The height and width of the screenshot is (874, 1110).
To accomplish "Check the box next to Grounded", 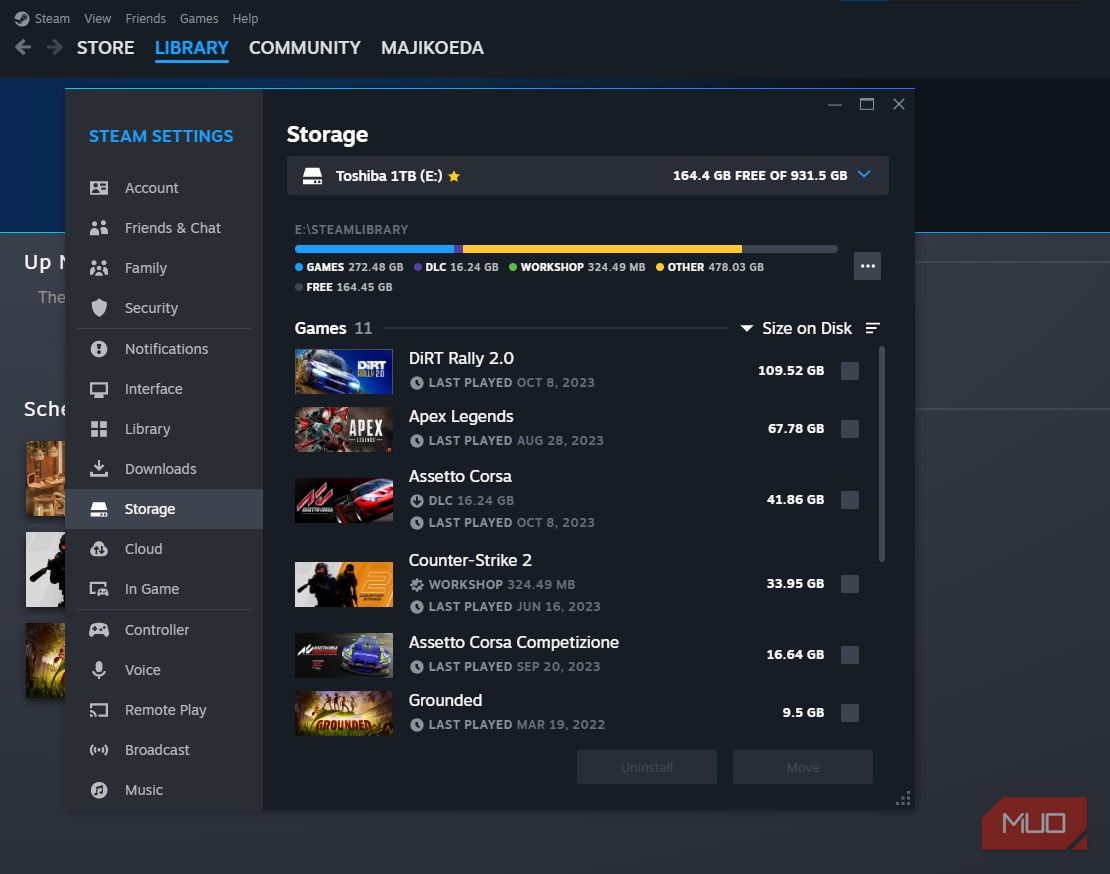I will point(850,713).
